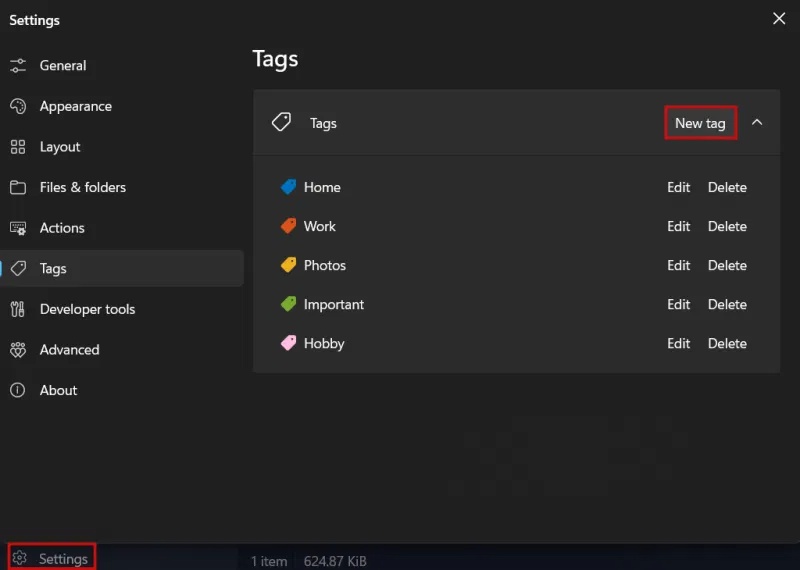Click the About info icon
The image size is (800, 570).
click(17, 390)
